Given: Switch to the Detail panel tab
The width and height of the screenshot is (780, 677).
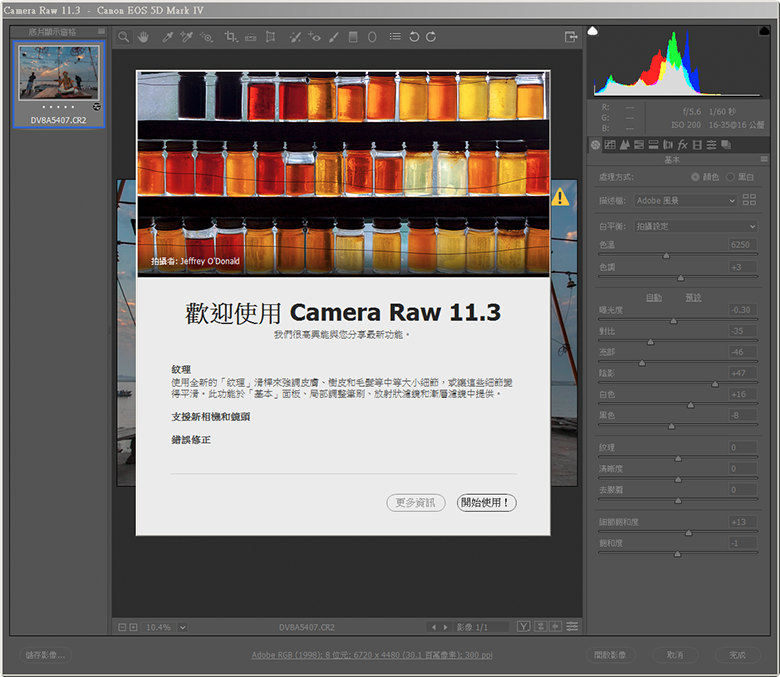Looking at the screenshot, I should pyautogui.click(x=624, y=145).
